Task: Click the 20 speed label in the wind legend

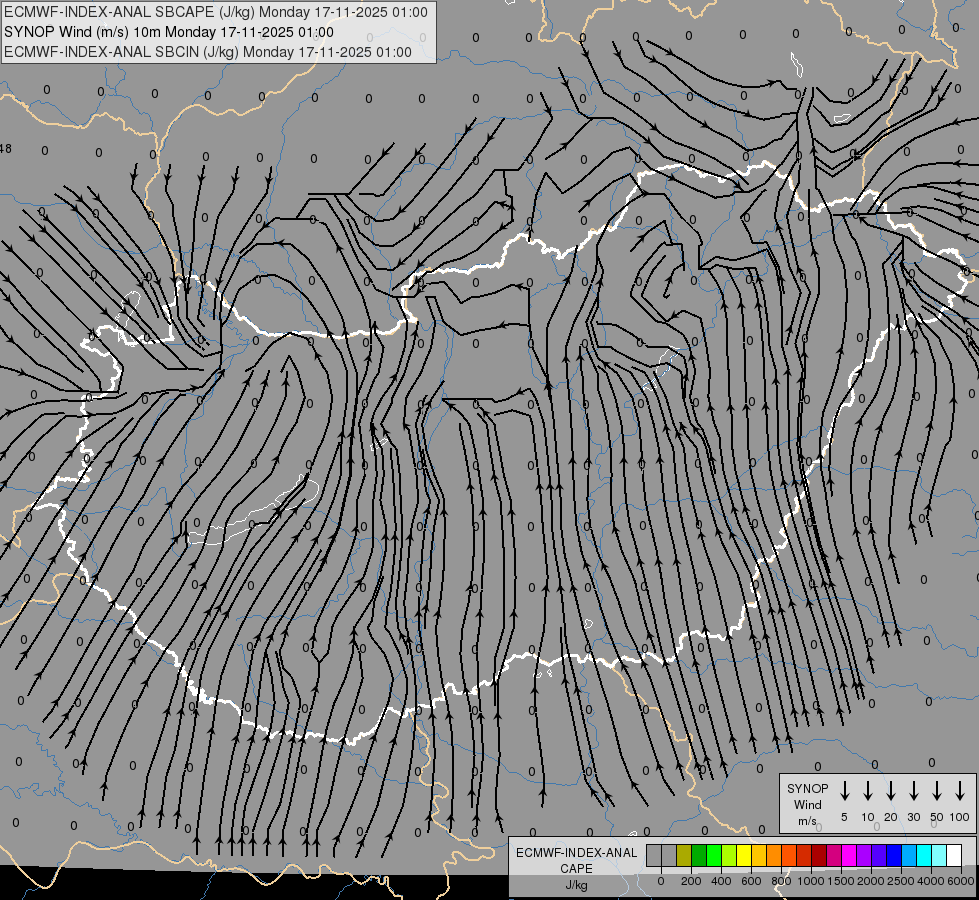Action: [890, 817]
